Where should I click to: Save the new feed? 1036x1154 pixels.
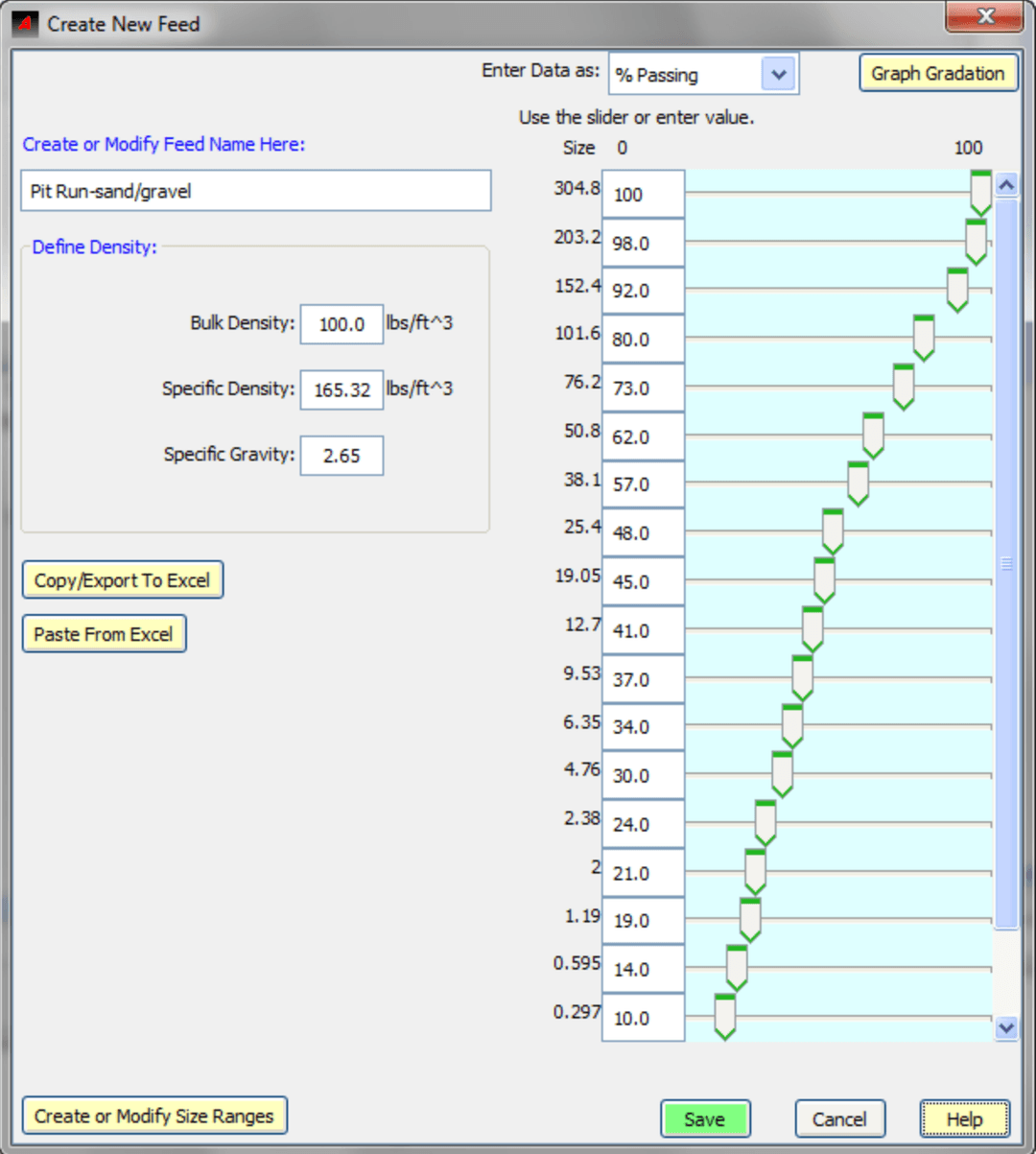click(705, 1119)
